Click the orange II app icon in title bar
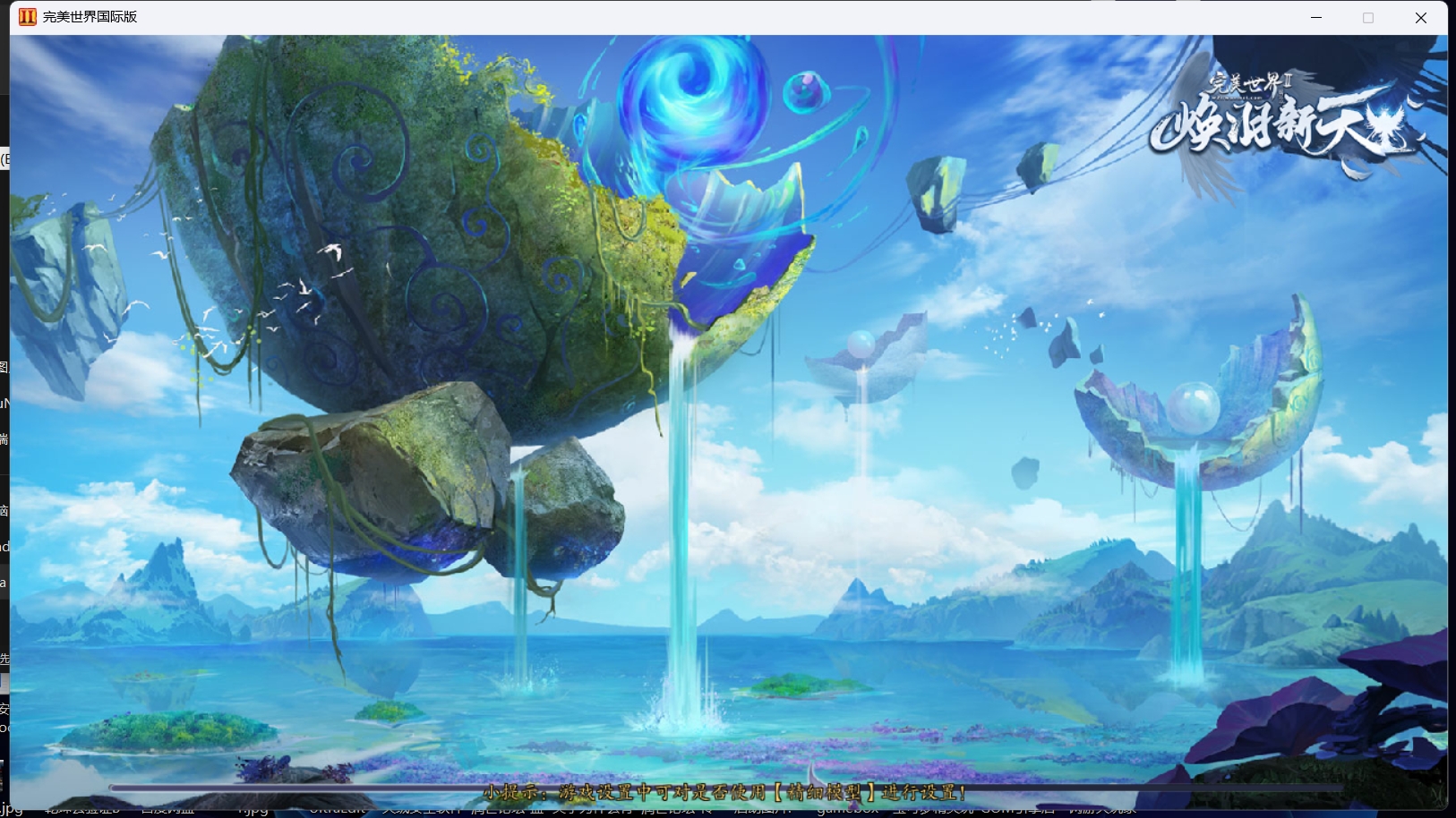This screenshot has height=818, width=1456. [x=28, y=17]
